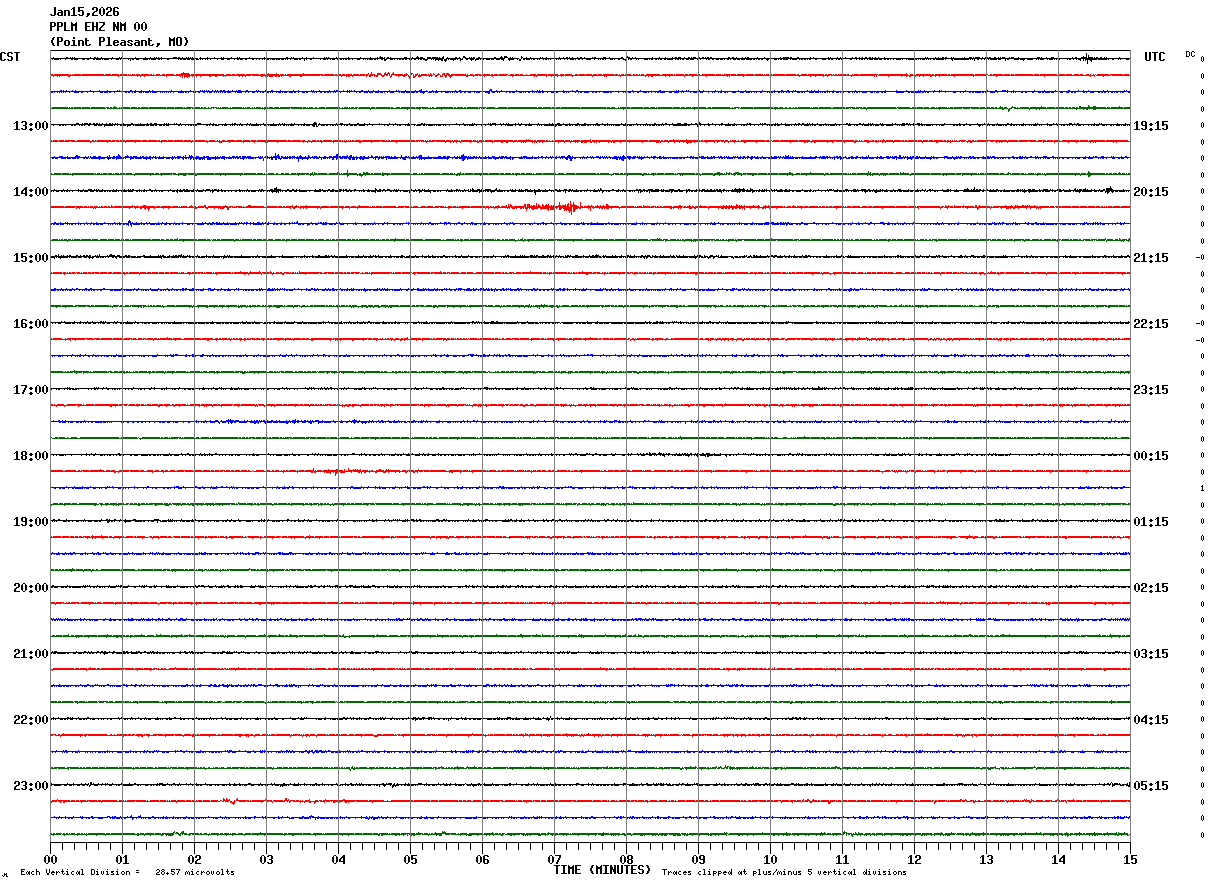Select minute 03 on the bottom axis
1210x886 pixels.
[266, 859]
